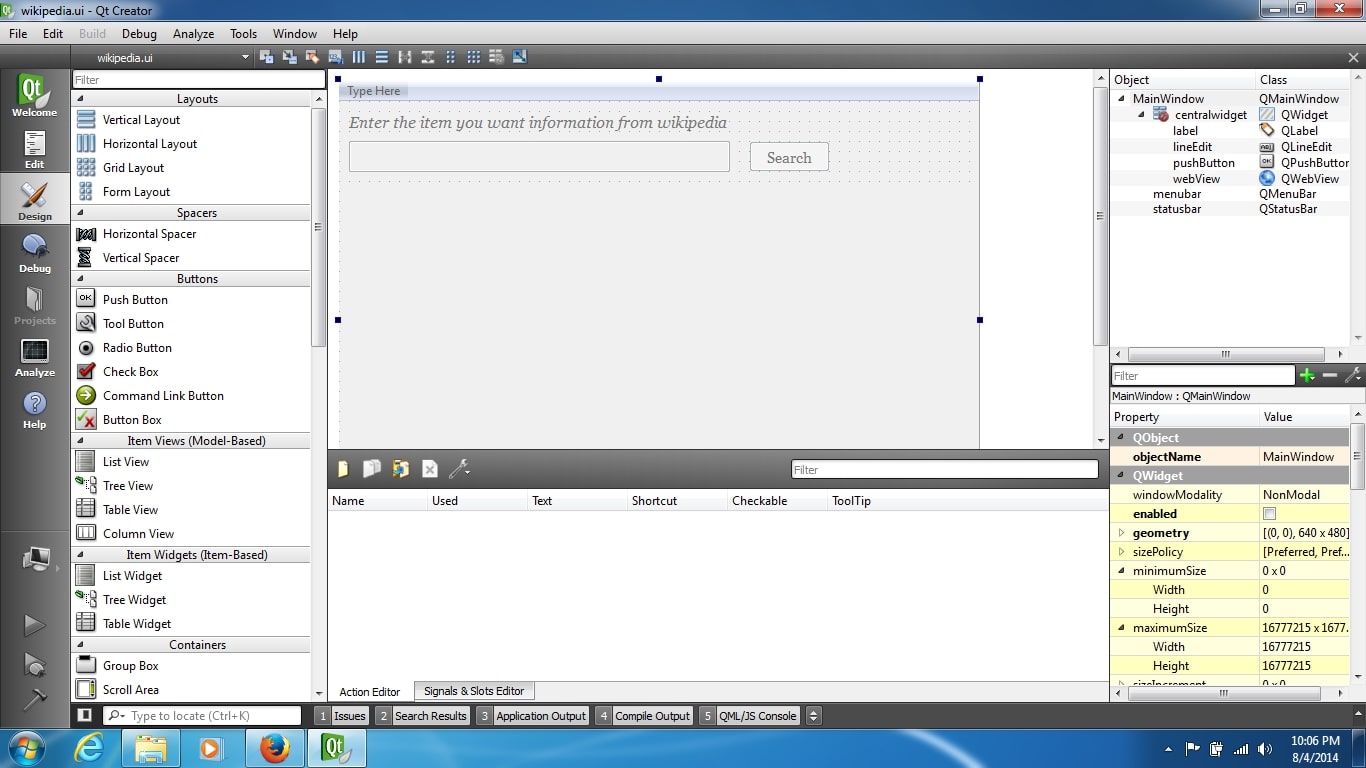Open Analyze mode in the sidebar

tap(34, 358)
